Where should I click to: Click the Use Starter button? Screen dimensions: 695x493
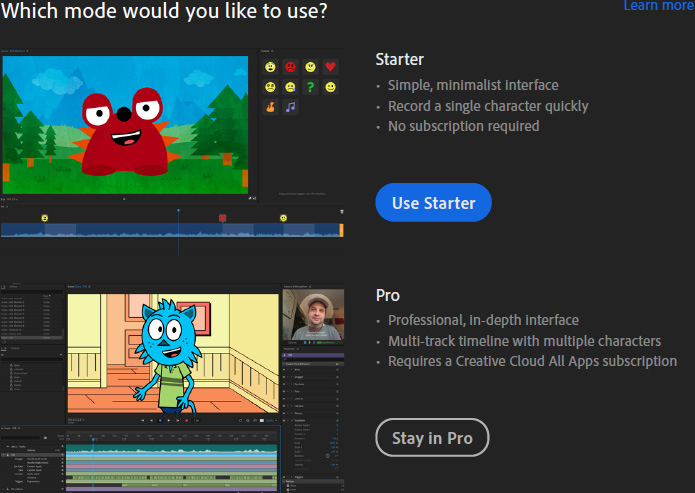pyautogui.click(x=433, y=203)
